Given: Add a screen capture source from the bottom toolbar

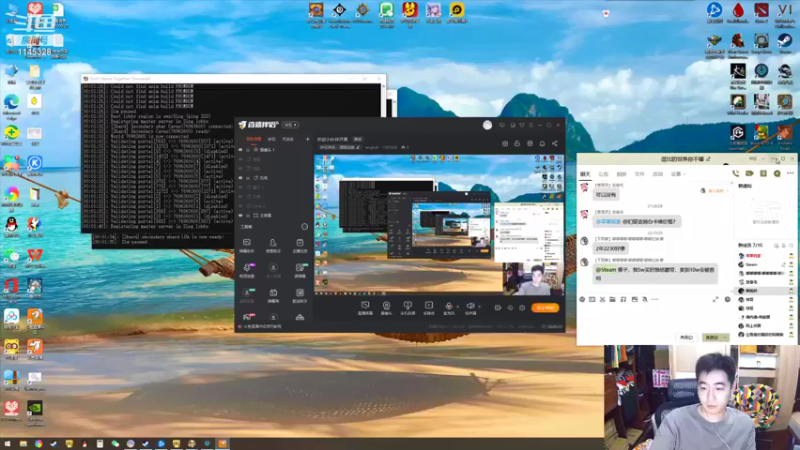Looking at the screenshot, I should [x=365, y=308].
